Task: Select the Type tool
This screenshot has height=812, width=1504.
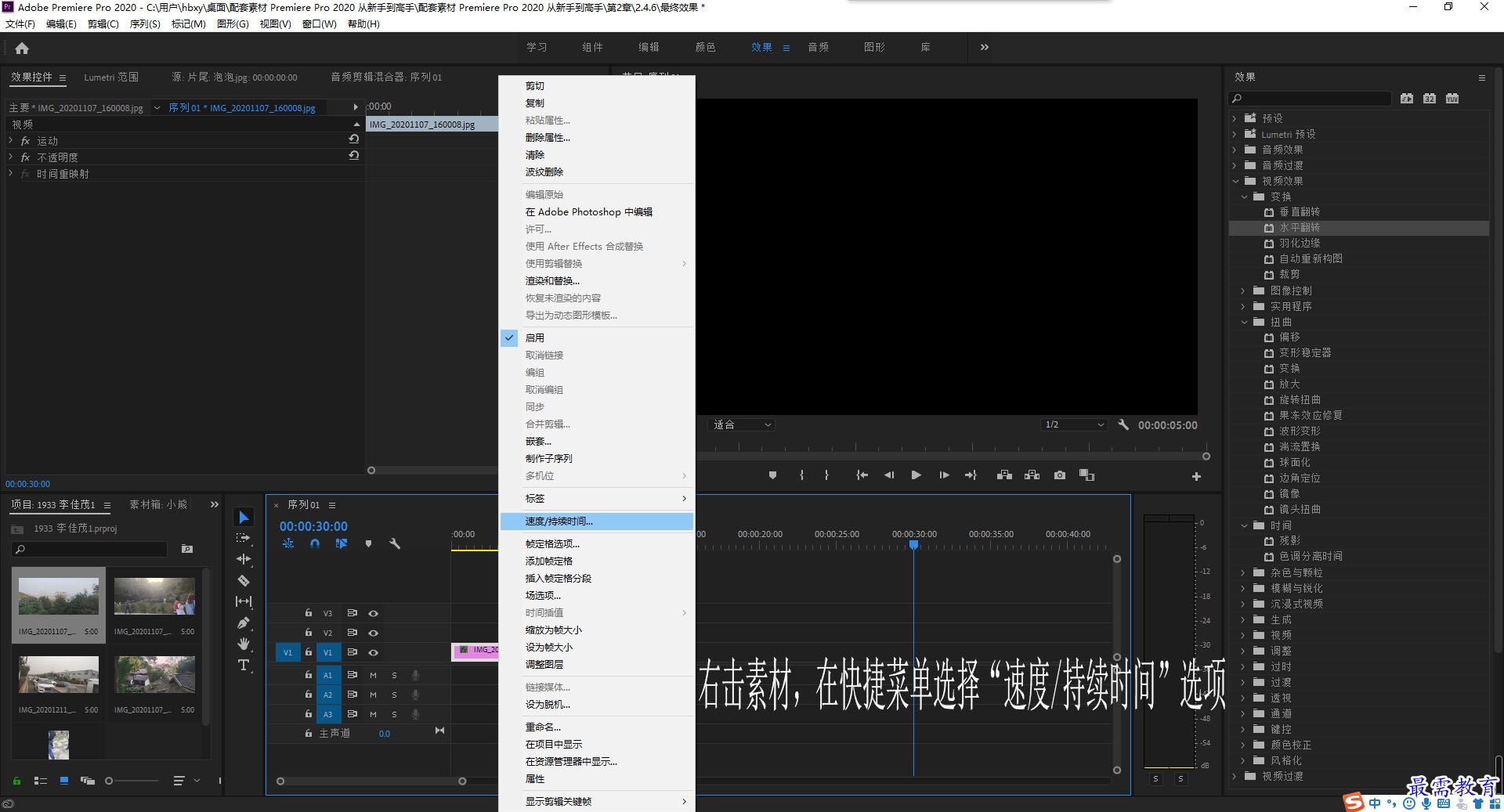Action: coord(244,665)
